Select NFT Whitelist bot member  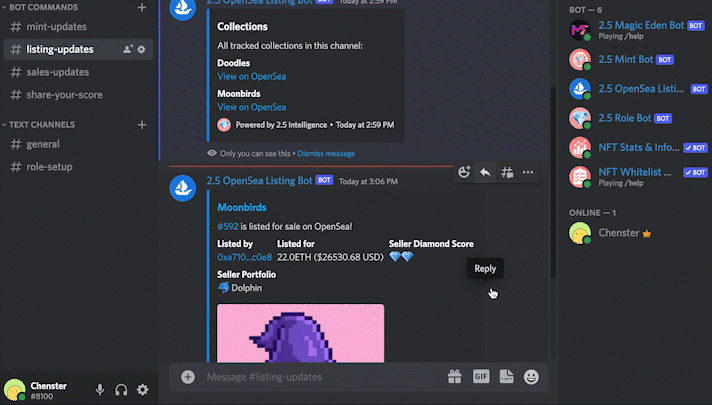(636, 177)
